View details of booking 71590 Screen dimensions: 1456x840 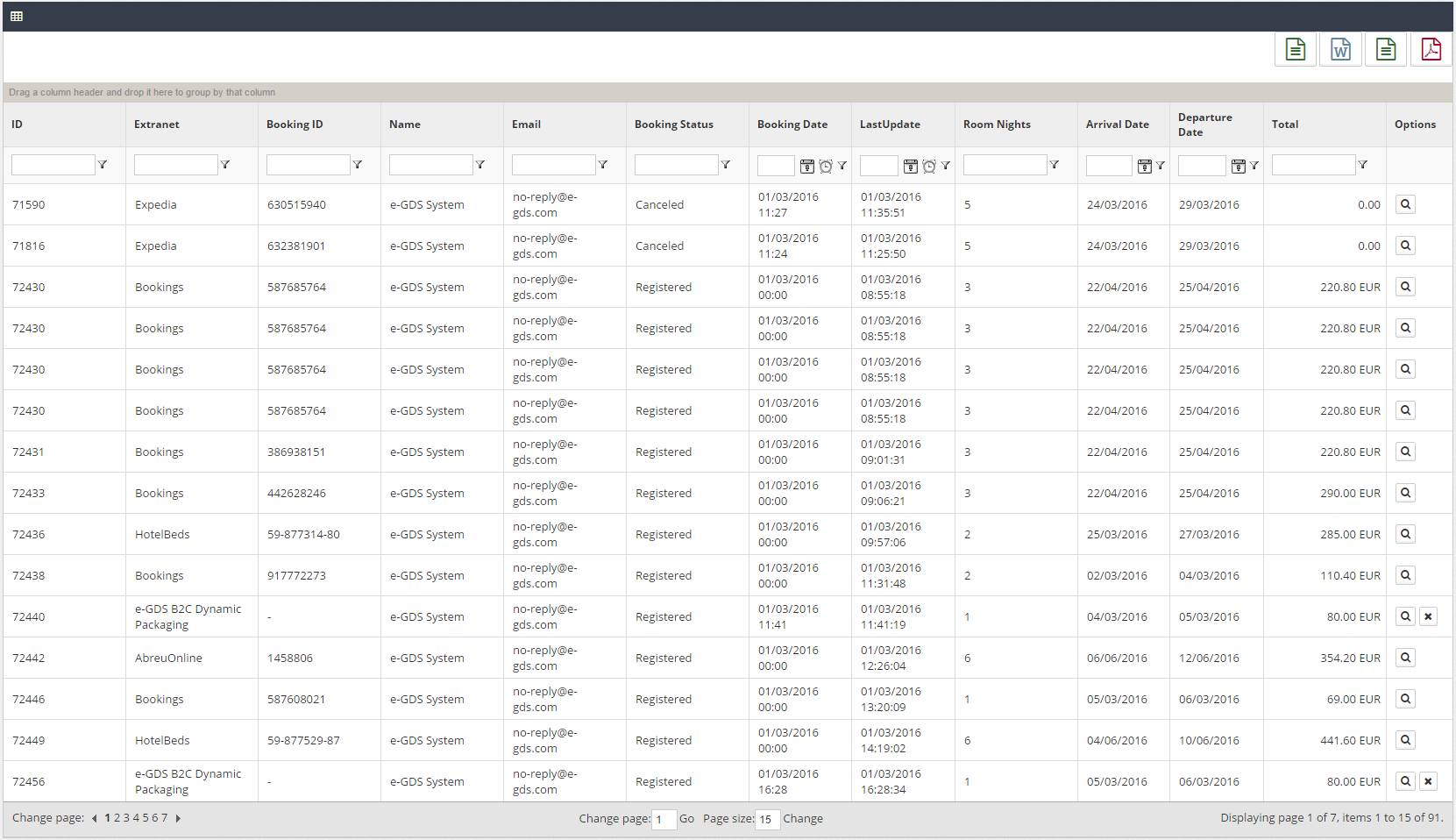1405,204
